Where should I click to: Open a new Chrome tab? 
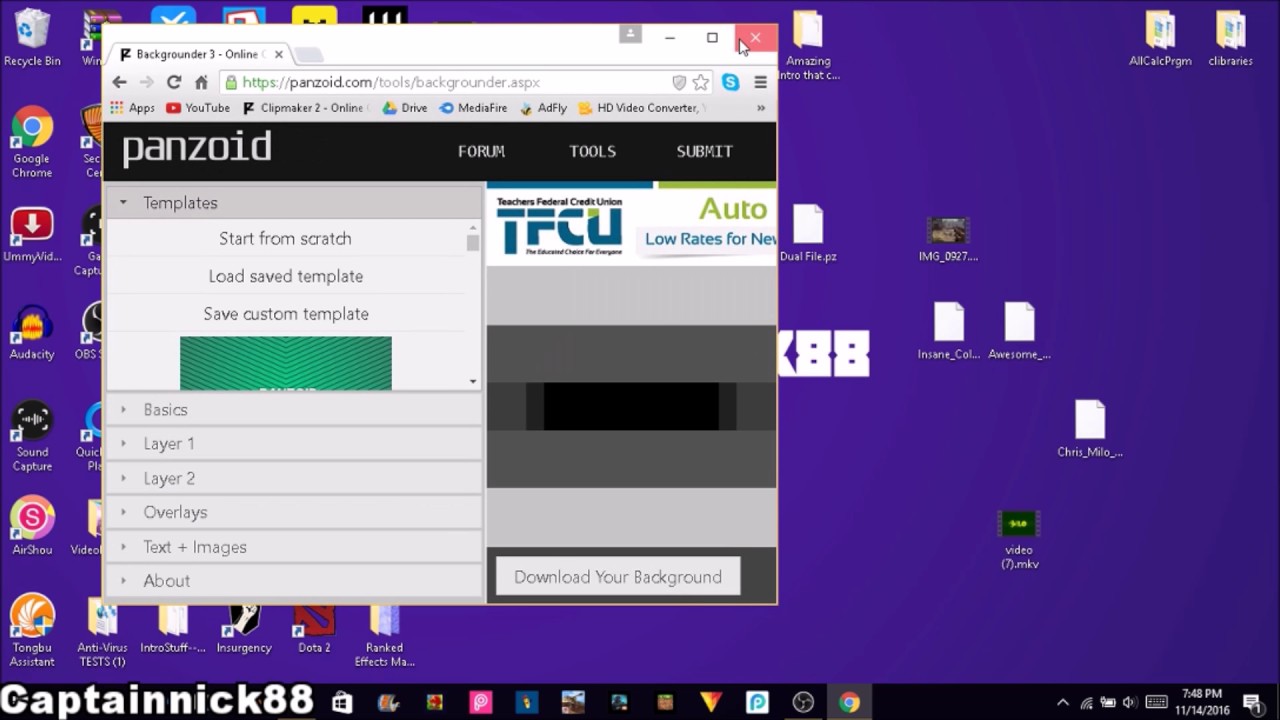pos(309,54)
